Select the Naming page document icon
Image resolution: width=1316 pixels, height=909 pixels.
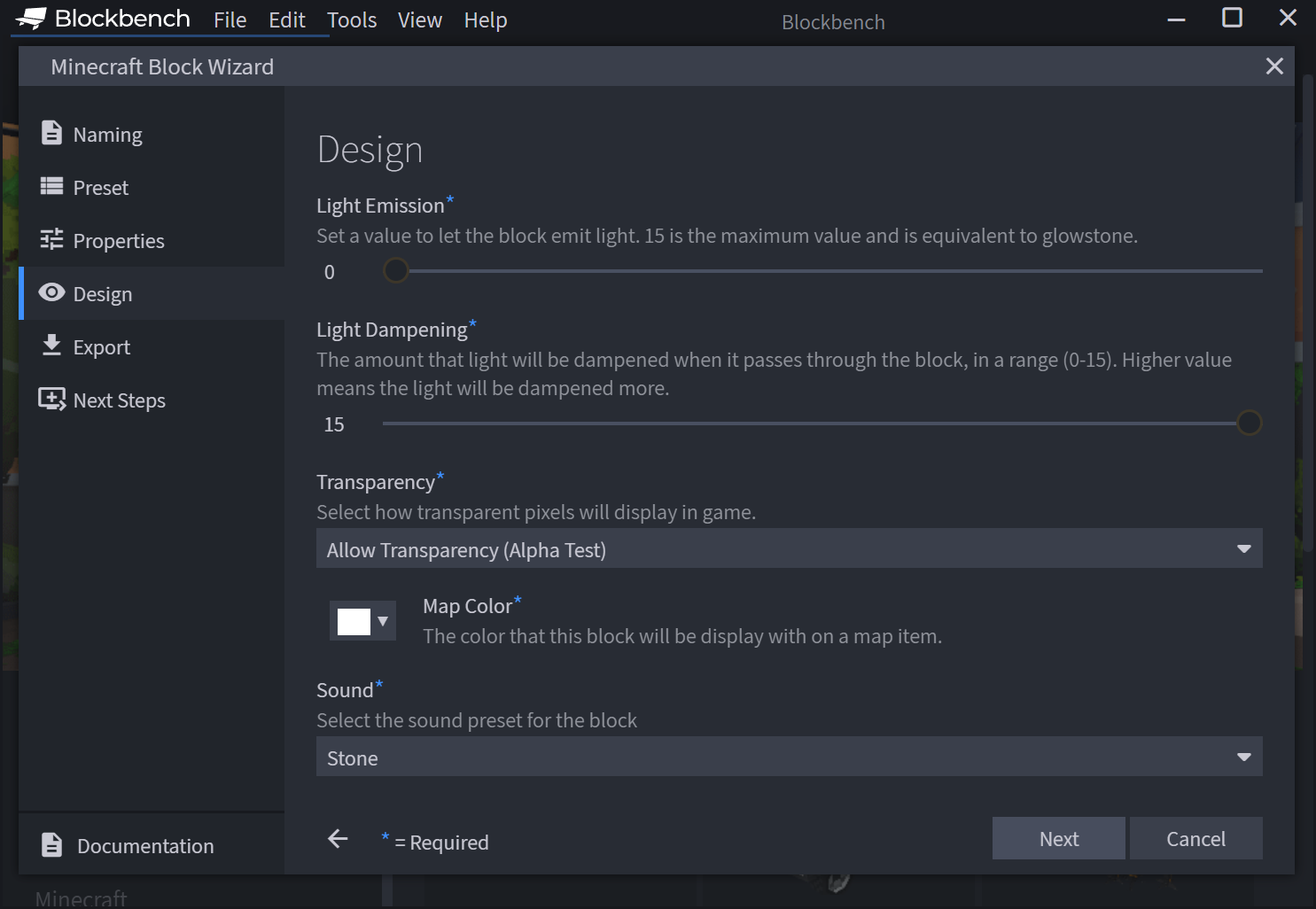click(x=51, y=133)
